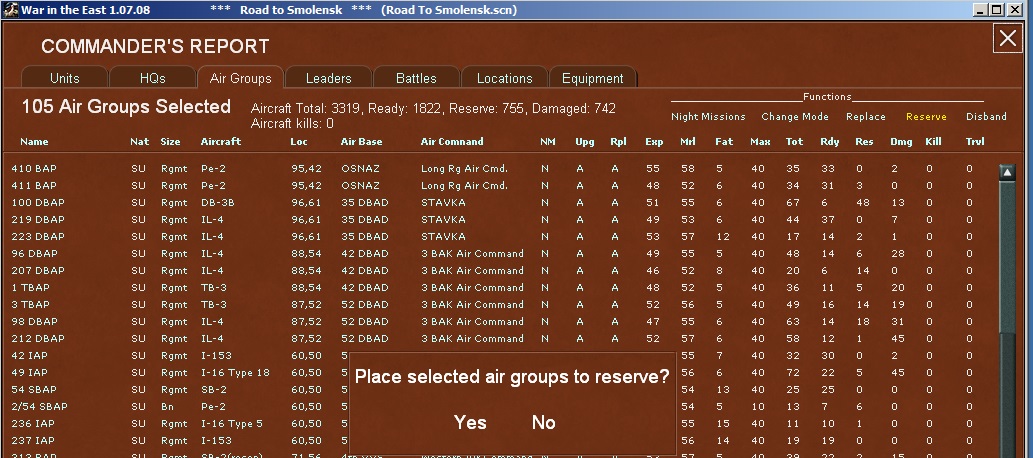The image size is (1033, 458).
Task: Show the Locations tab
Action: click(x=505, y=78)
